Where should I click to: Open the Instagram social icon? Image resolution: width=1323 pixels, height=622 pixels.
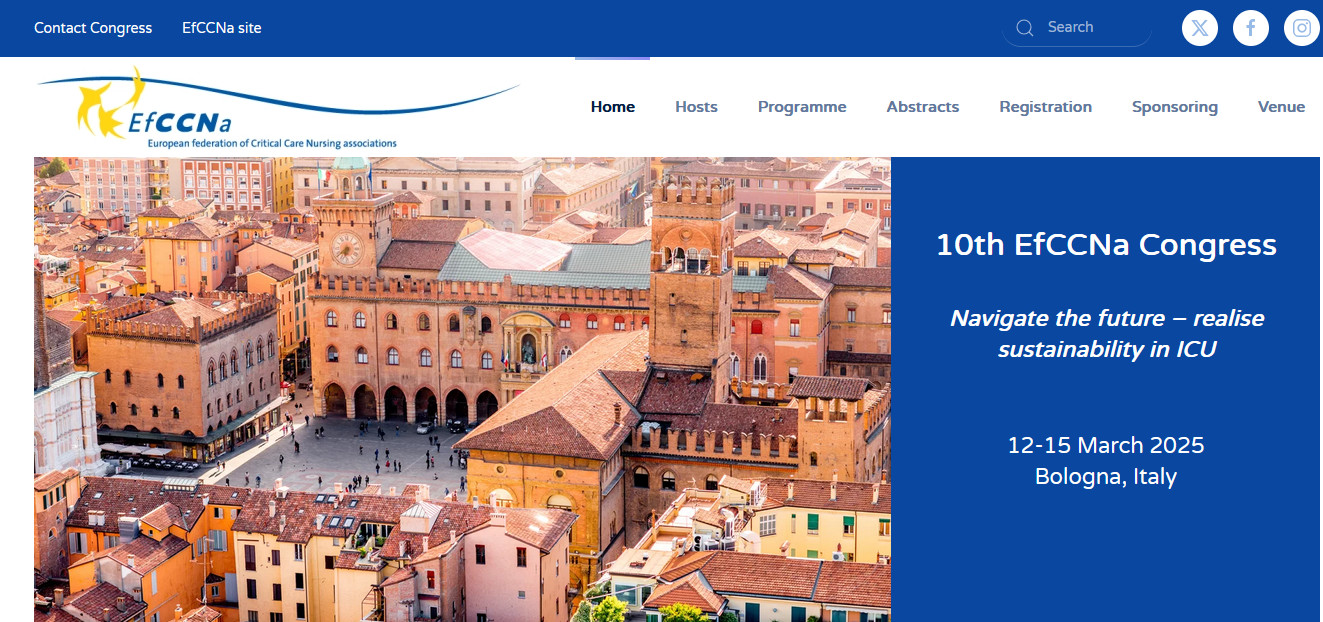click(x=1302, y=28)
